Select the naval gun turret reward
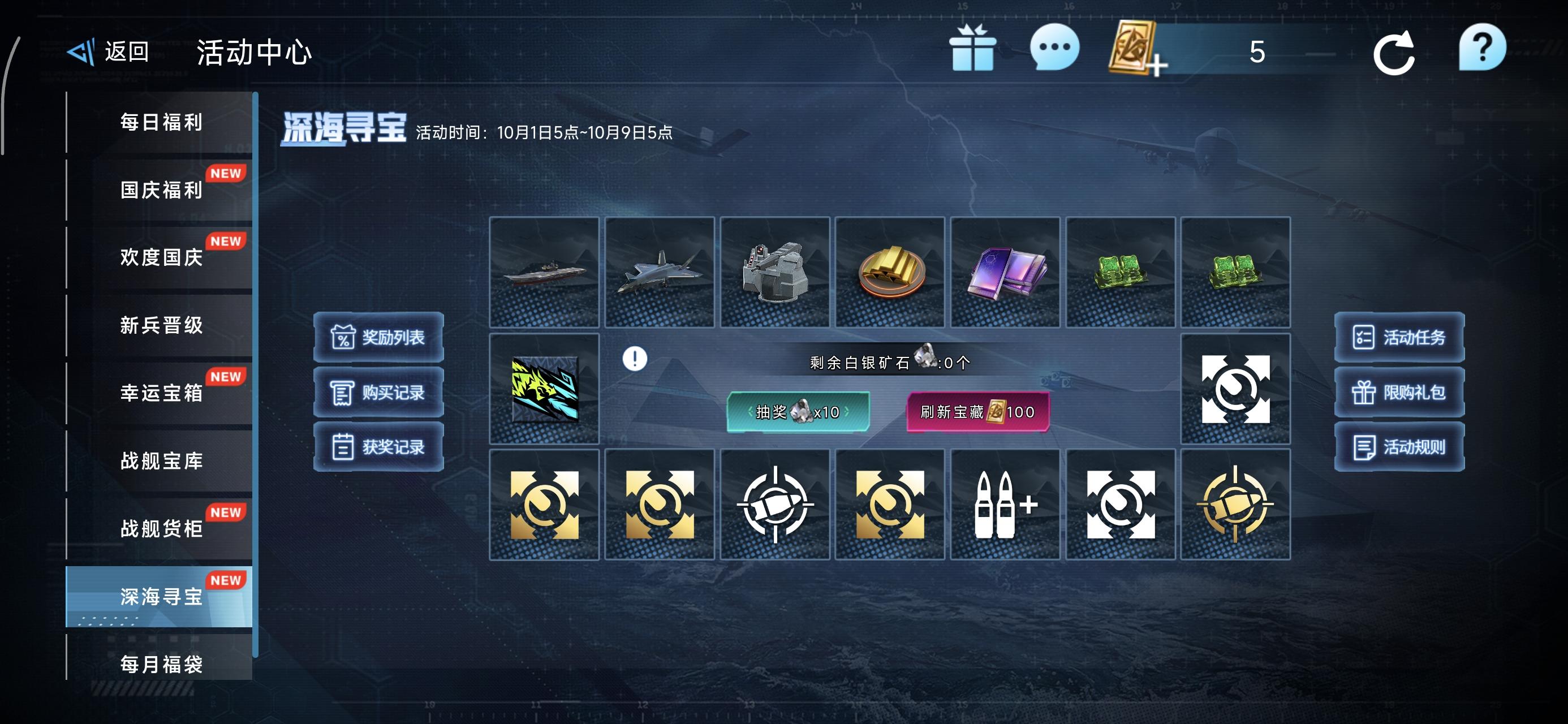 [x=775, y=272]
